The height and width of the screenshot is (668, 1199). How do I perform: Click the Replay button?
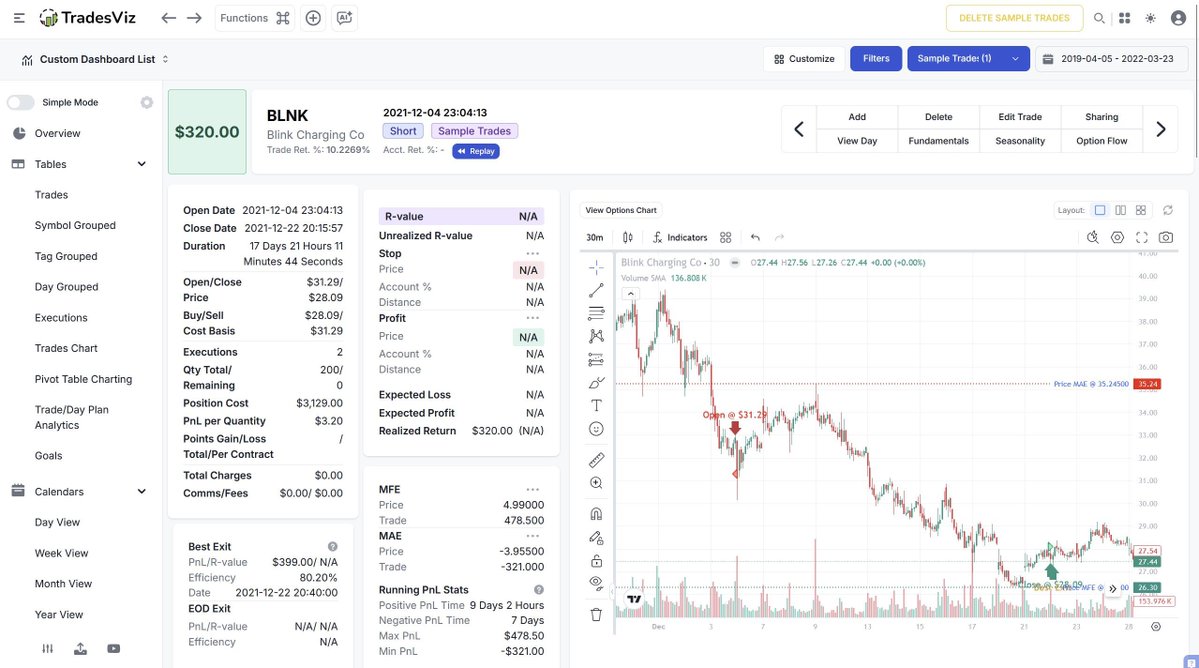coord(476,151)
